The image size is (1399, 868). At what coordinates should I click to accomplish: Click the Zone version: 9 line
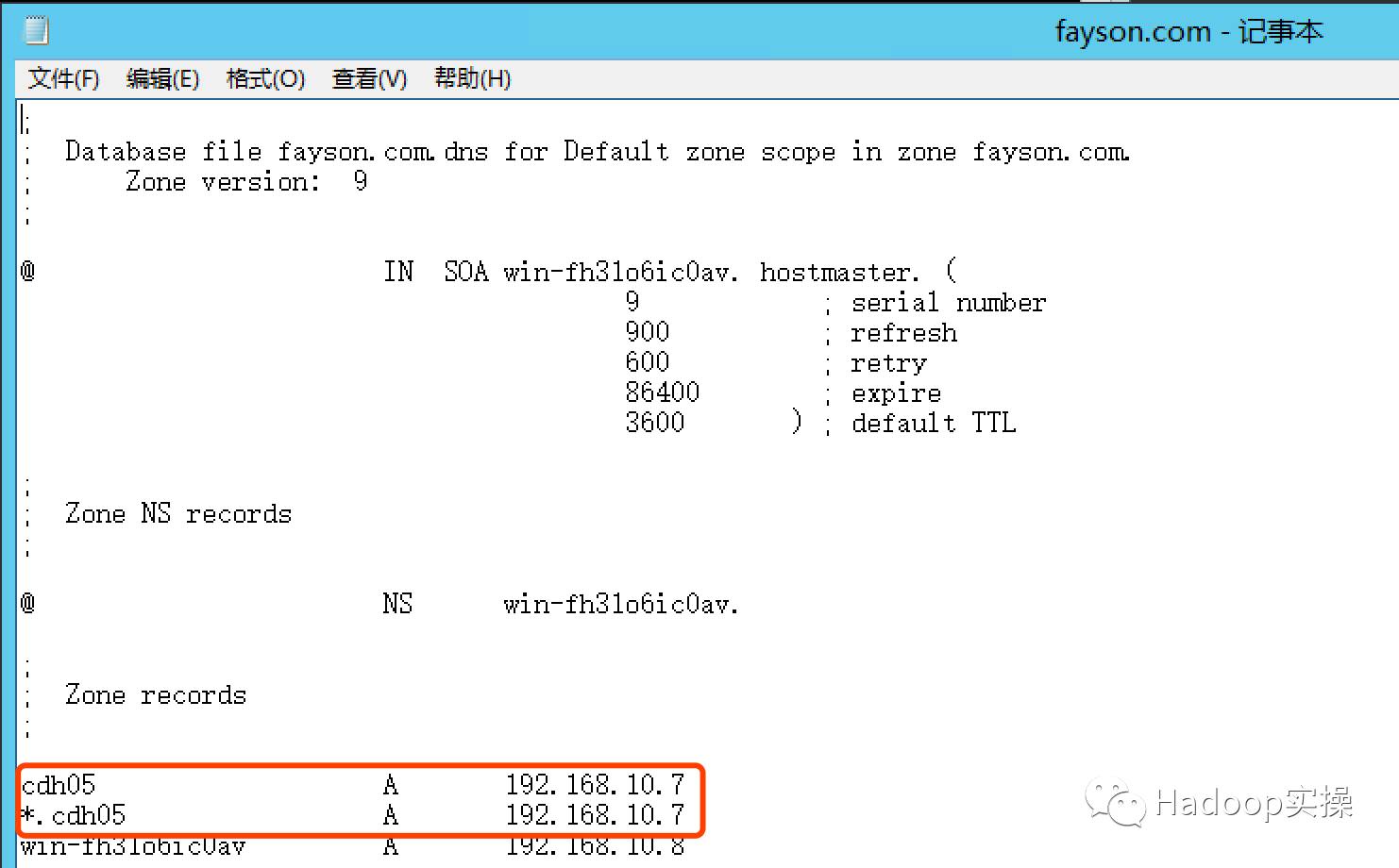click(x=244, y=181)
